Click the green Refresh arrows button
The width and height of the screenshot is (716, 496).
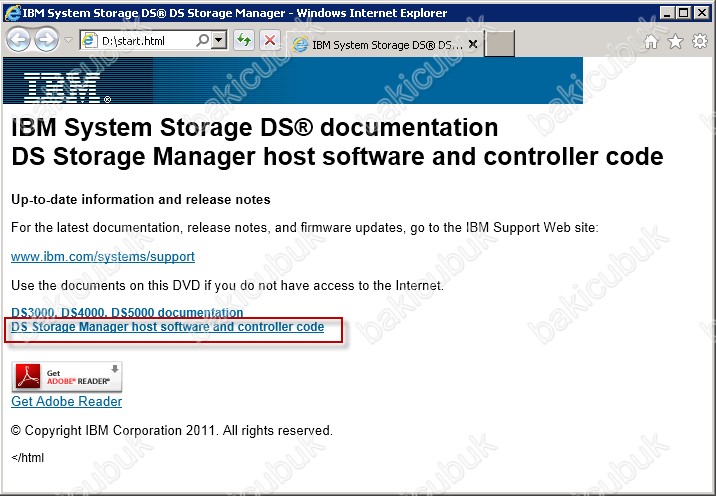tap(244, 41)
